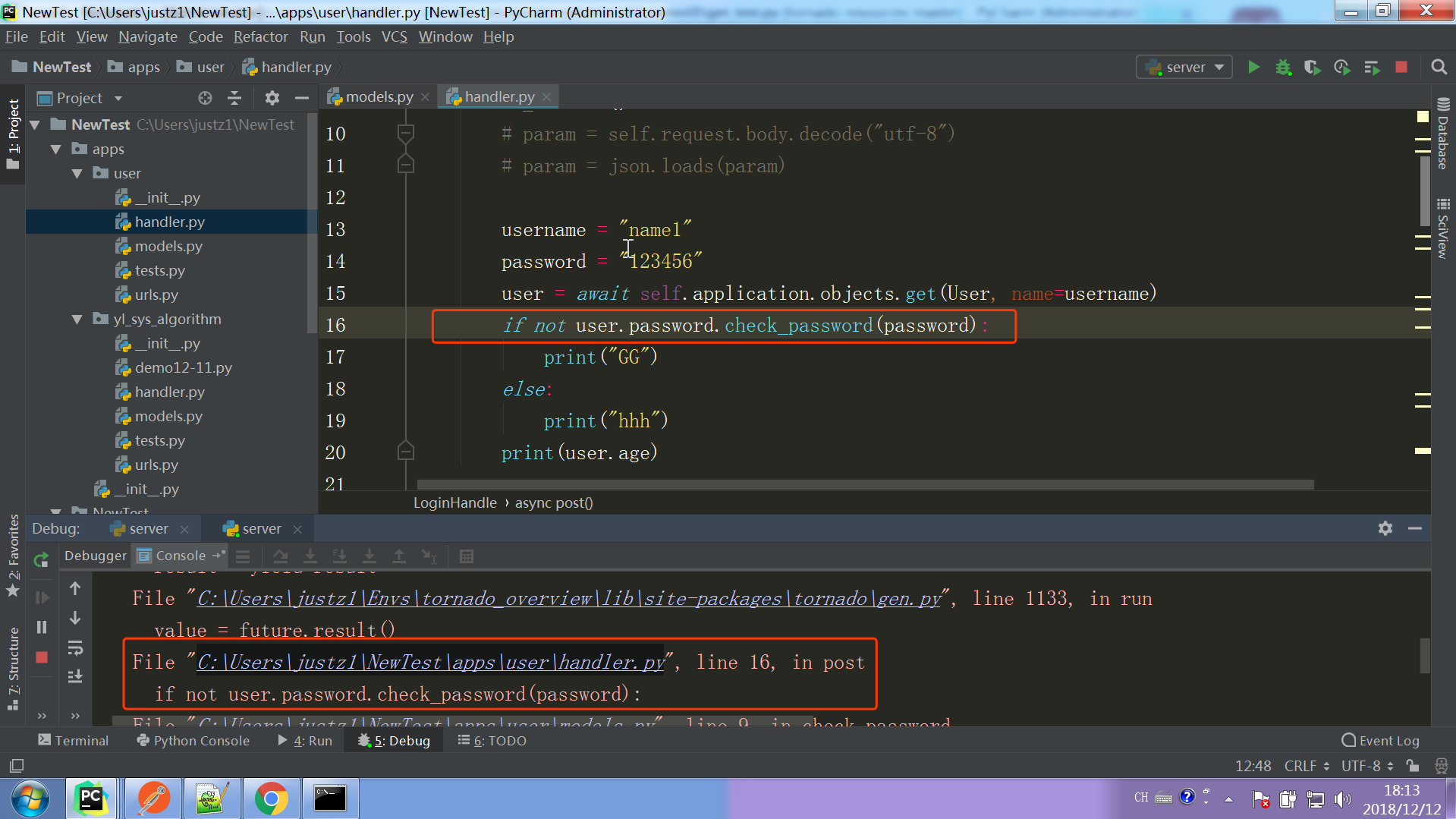Open Project panel settings gear

pos(272,98)
